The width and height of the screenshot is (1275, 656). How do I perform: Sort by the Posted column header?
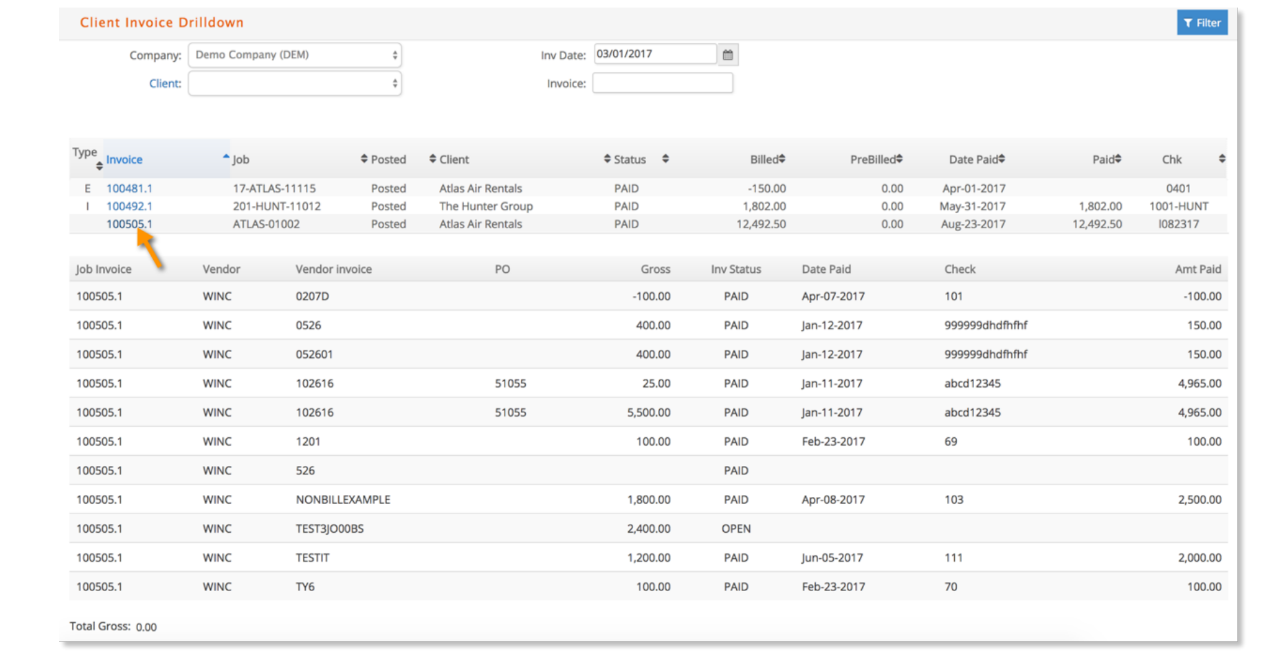click(388, 160)
